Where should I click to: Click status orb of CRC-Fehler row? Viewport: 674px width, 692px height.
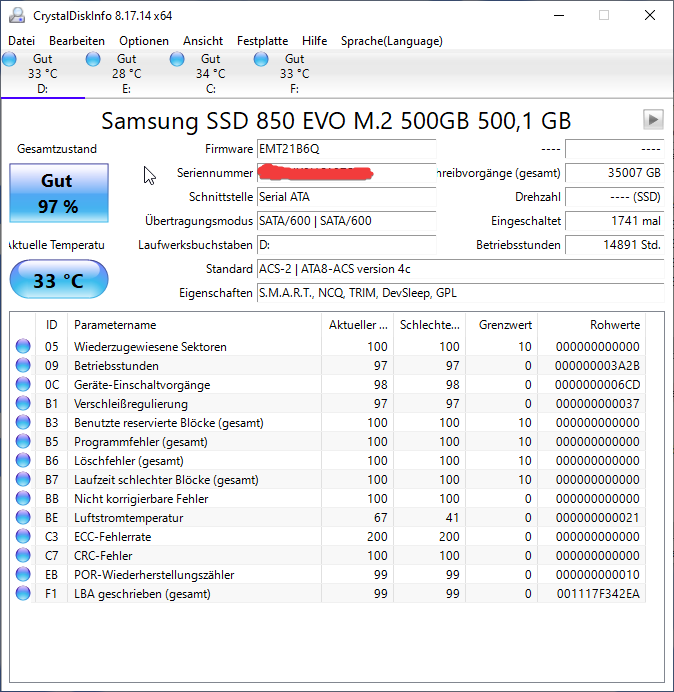click(23, 555)
